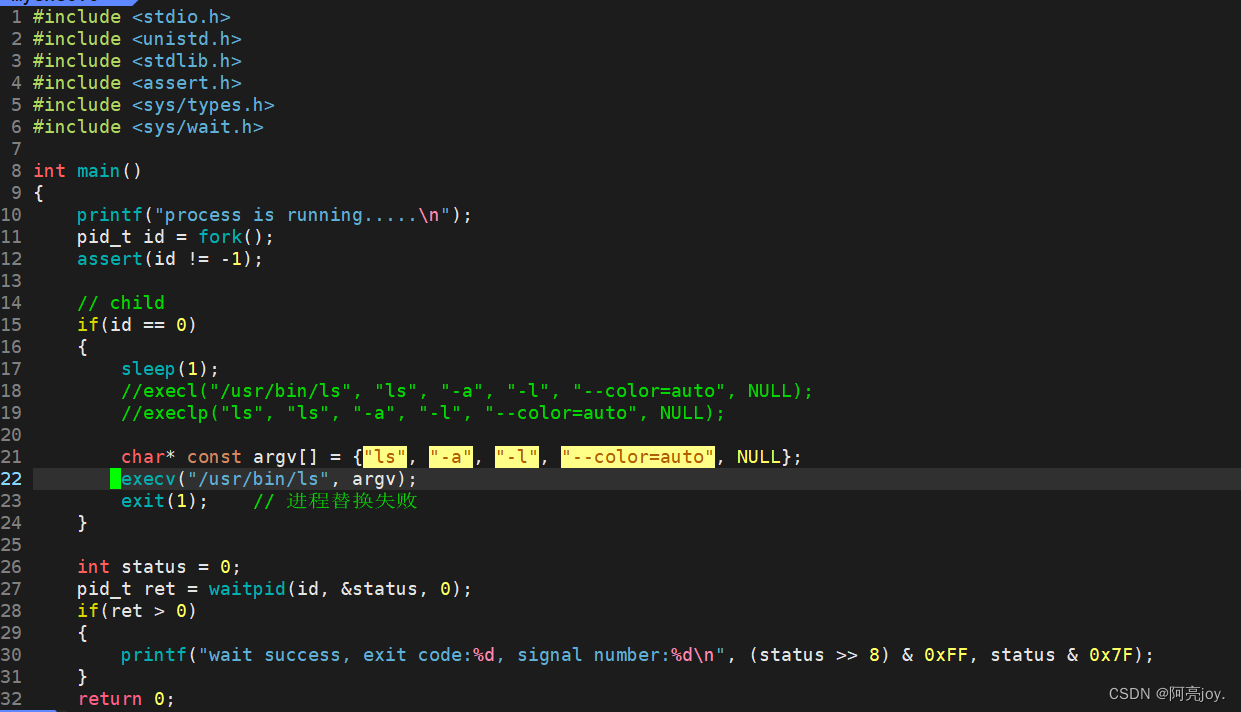Click the 0xFF hex mask
1241x712 pixels.
point(945,655)
